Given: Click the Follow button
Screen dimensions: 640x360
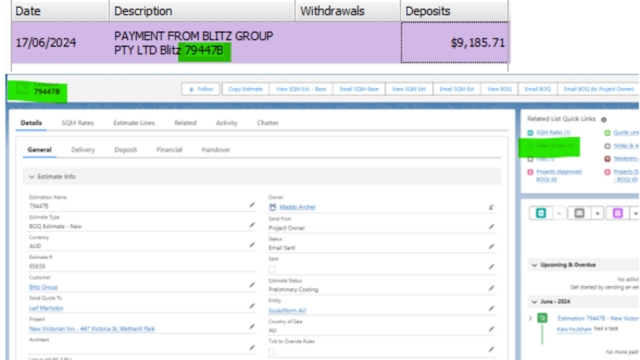Looking at the screenshot, I should pos(201,89).
